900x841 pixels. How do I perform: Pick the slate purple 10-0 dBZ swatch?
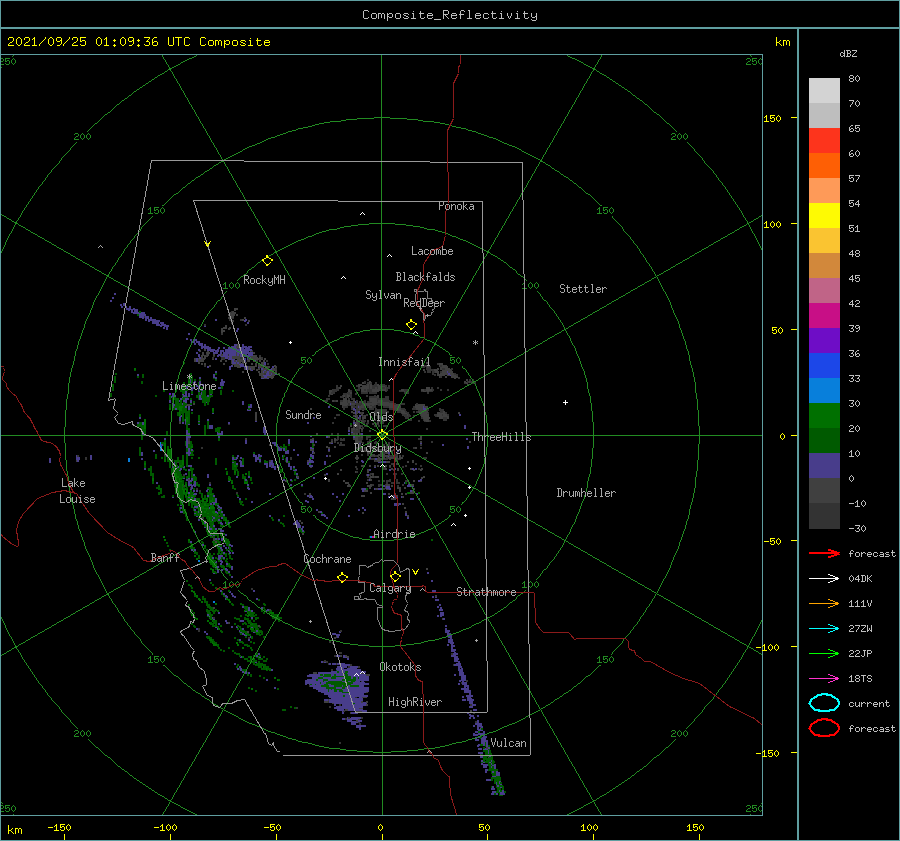[824, 466]
